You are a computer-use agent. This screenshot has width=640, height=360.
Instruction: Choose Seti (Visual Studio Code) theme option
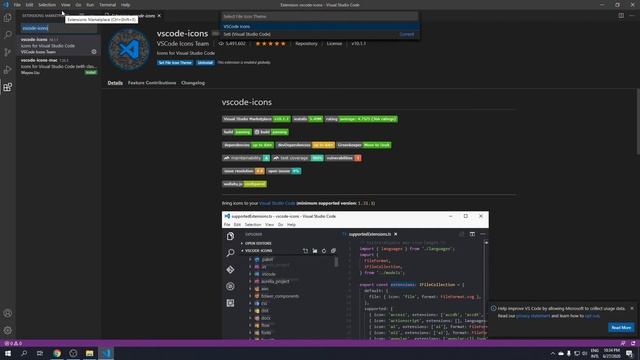(x=320, y=34)
